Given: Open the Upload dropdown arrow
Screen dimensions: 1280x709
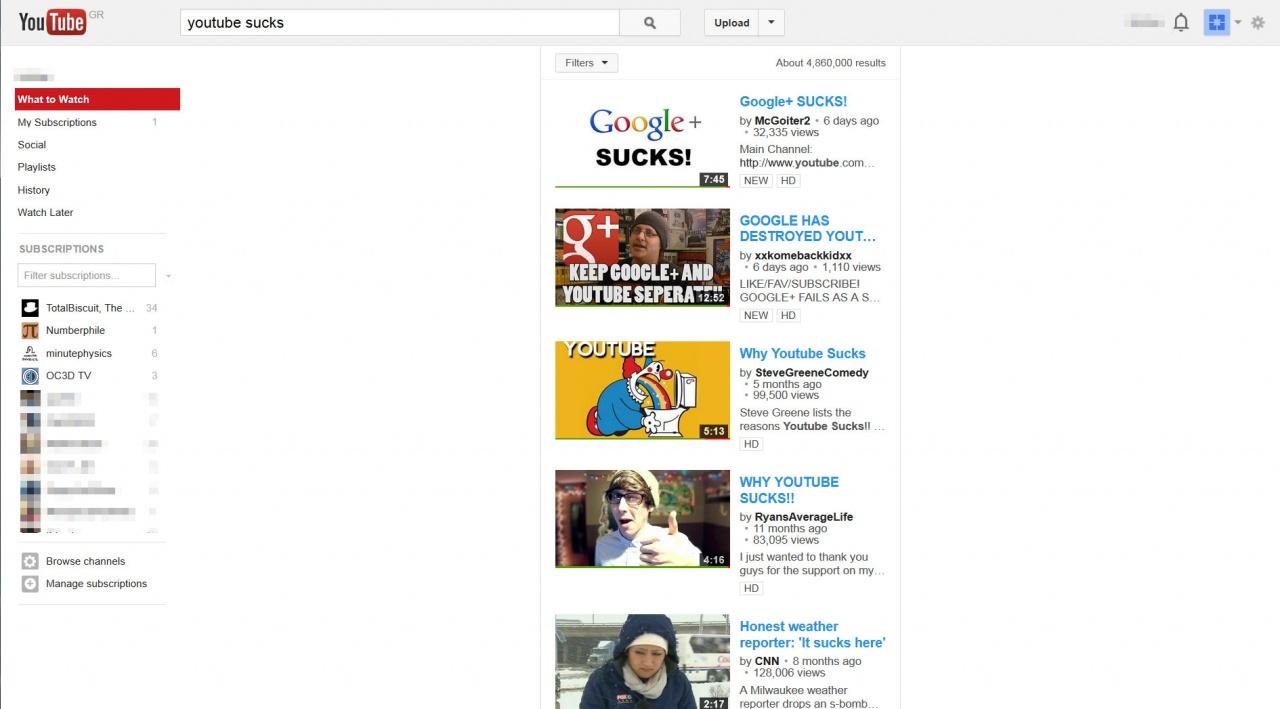Looking at the screenshot, I should [771, 22].
